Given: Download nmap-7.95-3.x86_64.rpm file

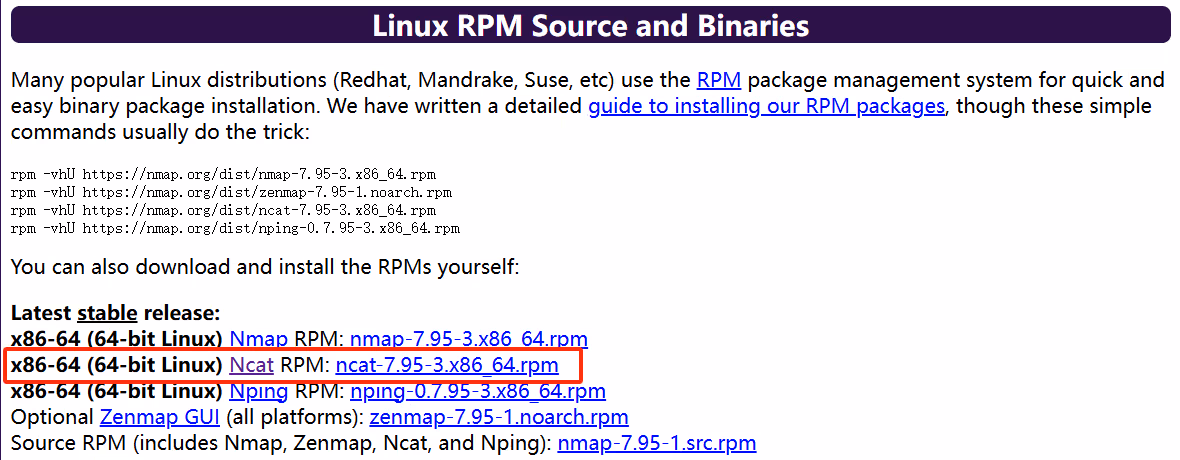Looking at the screenshot, I should coord(469,340).
